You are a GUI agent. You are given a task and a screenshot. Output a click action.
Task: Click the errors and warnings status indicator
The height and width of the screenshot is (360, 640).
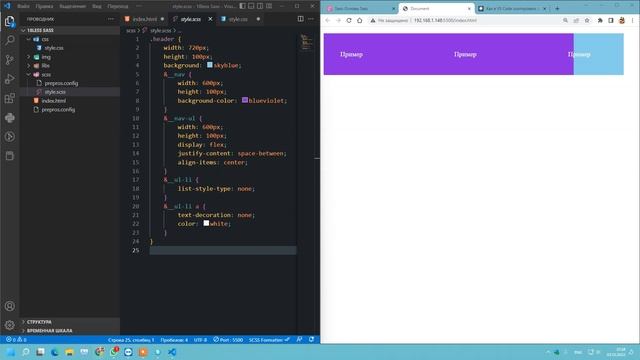16,340
